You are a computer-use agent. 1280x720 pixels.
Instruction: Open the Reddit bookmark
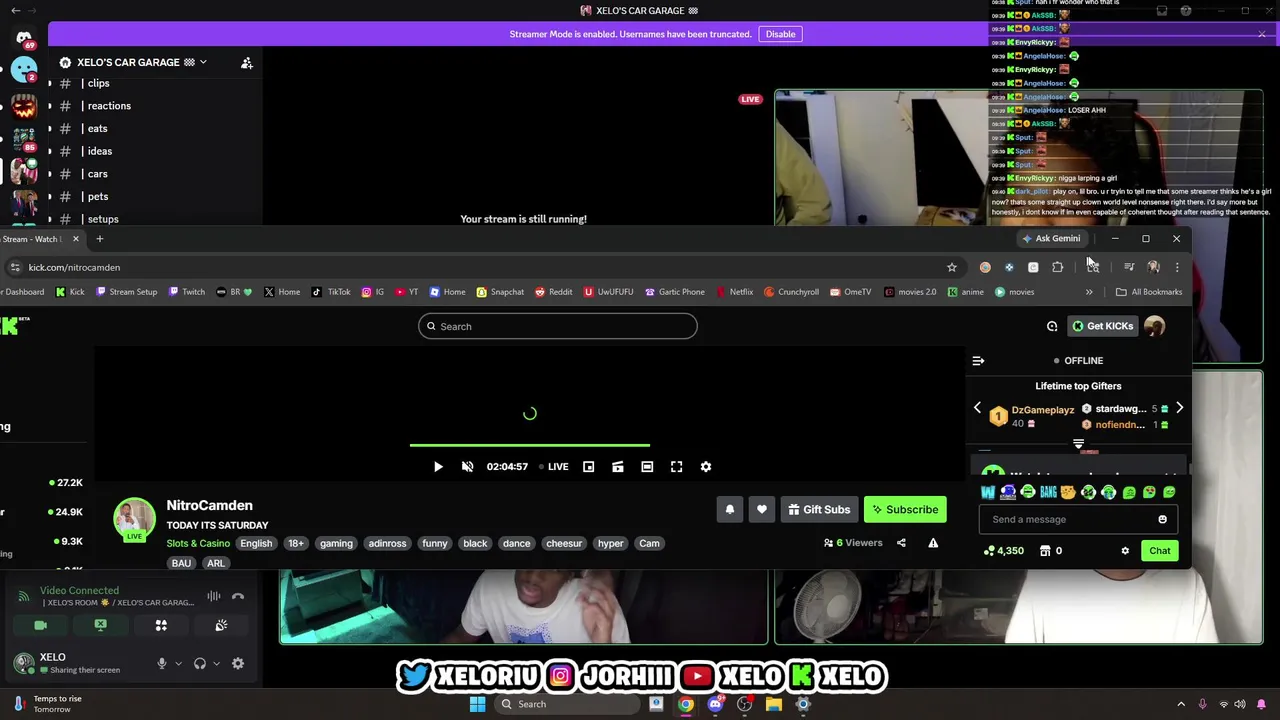tap(552, 292)
